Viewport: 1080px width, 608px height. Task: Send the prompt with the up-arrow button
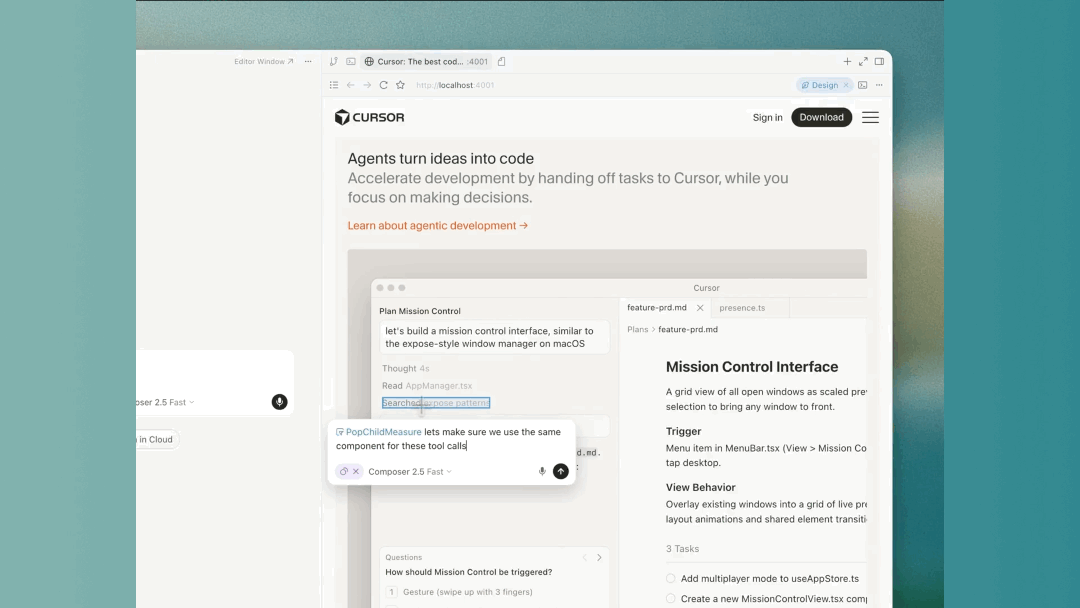click(x=561, y=471)
